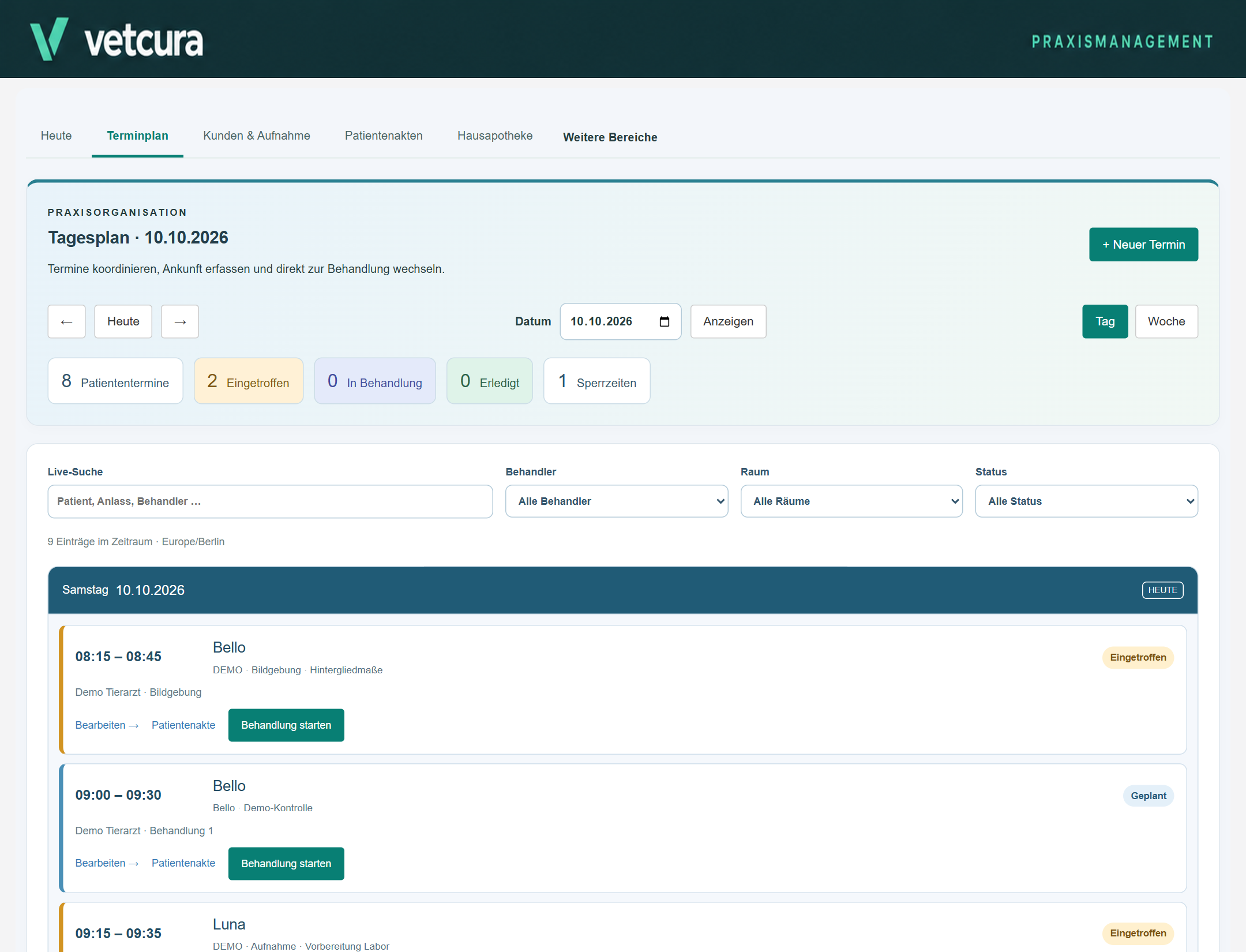Go to previous day with left arrow

pos(66,321)
